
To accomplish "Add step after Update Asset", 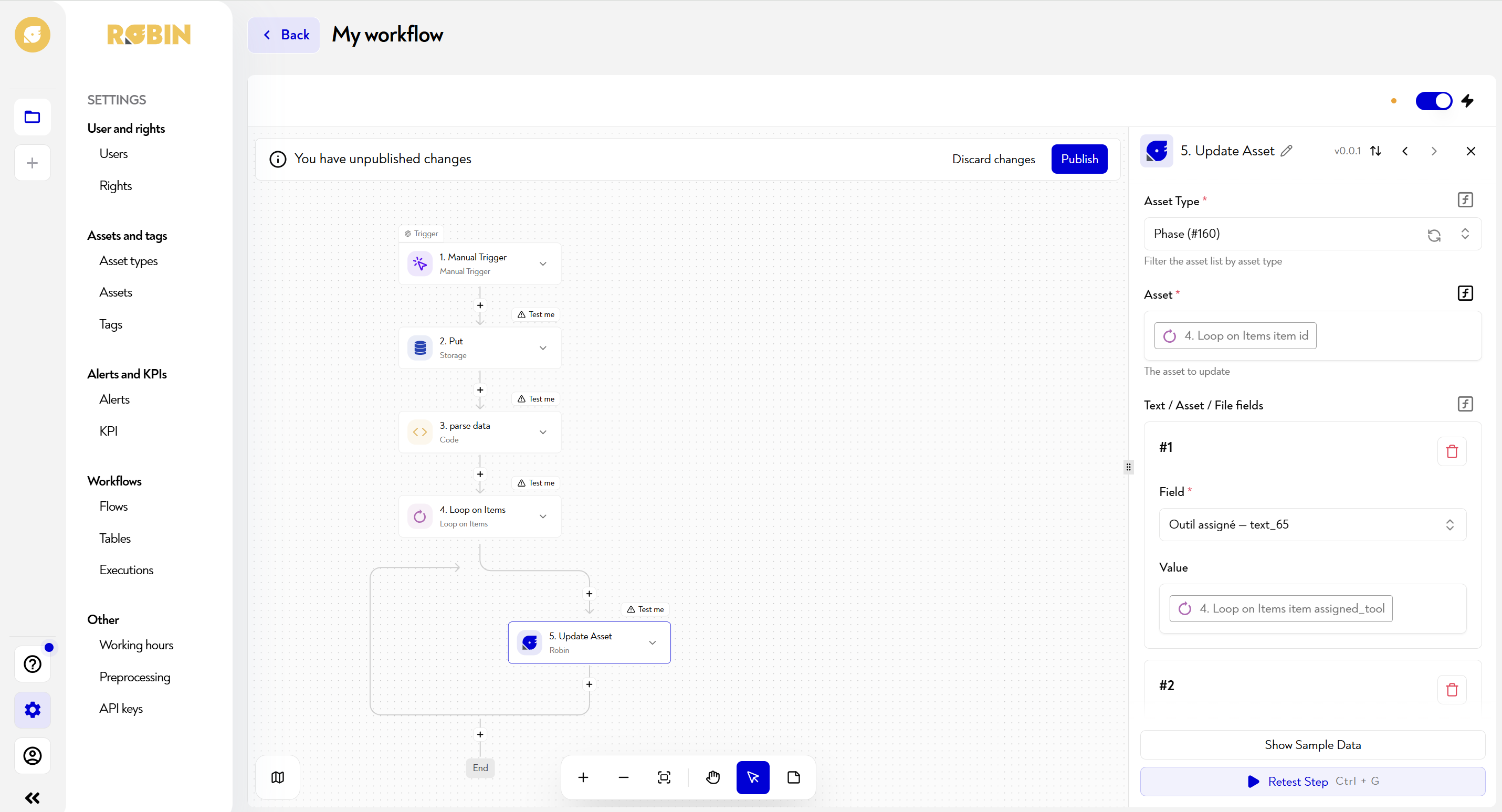I will [590, 684].
